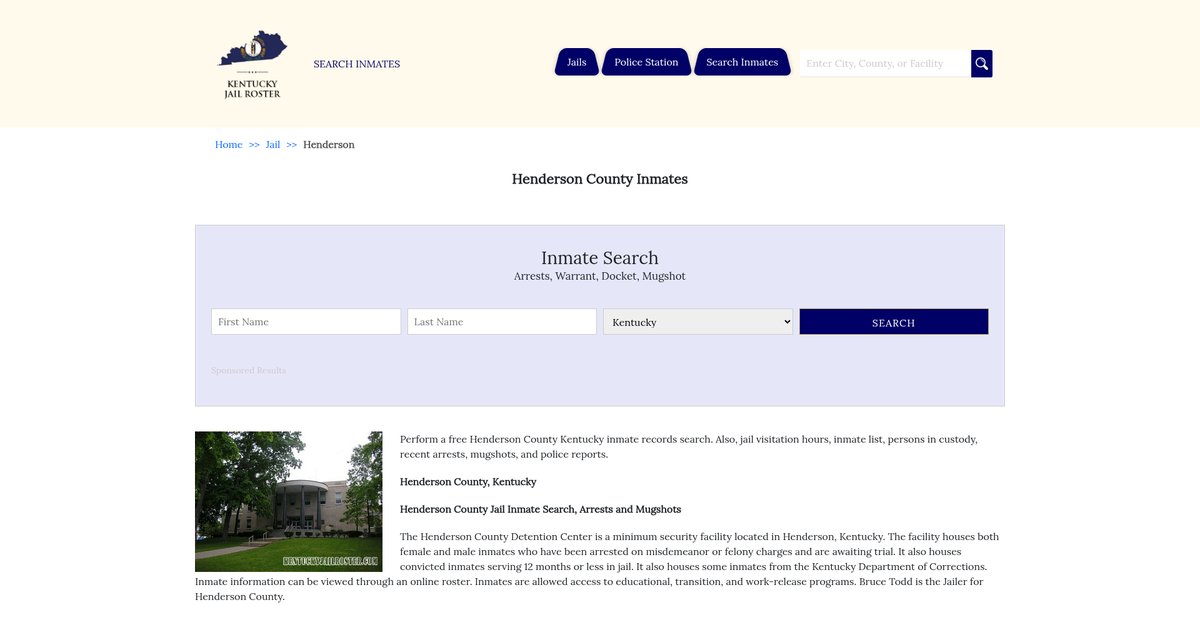Open the Henderson County jail building photo
Image resolution: width=1200 pixels, height=620 pixels.
pos(289,502)
